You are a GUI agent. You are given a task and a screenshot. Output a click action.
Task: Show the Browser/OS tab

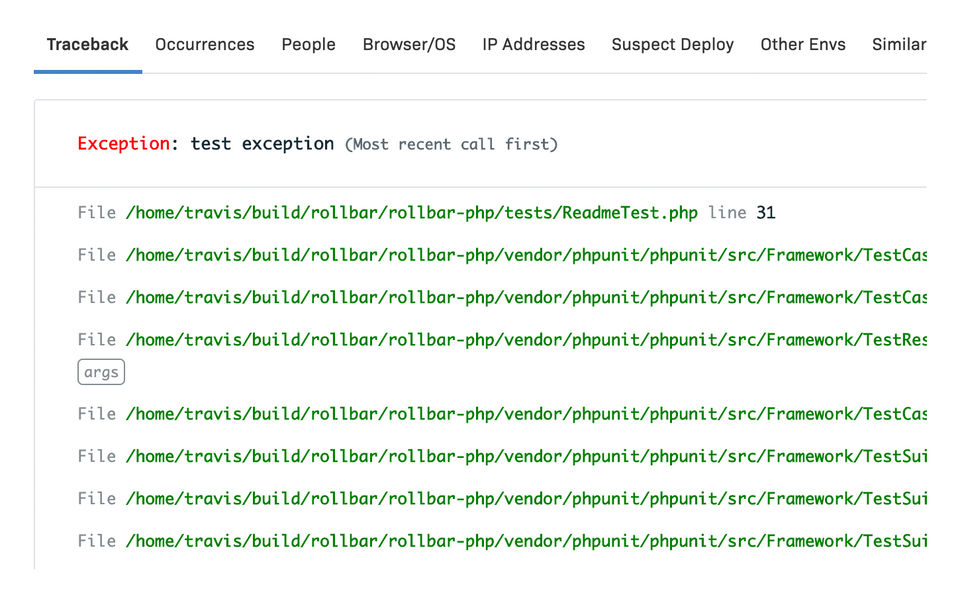coord(409,45)
